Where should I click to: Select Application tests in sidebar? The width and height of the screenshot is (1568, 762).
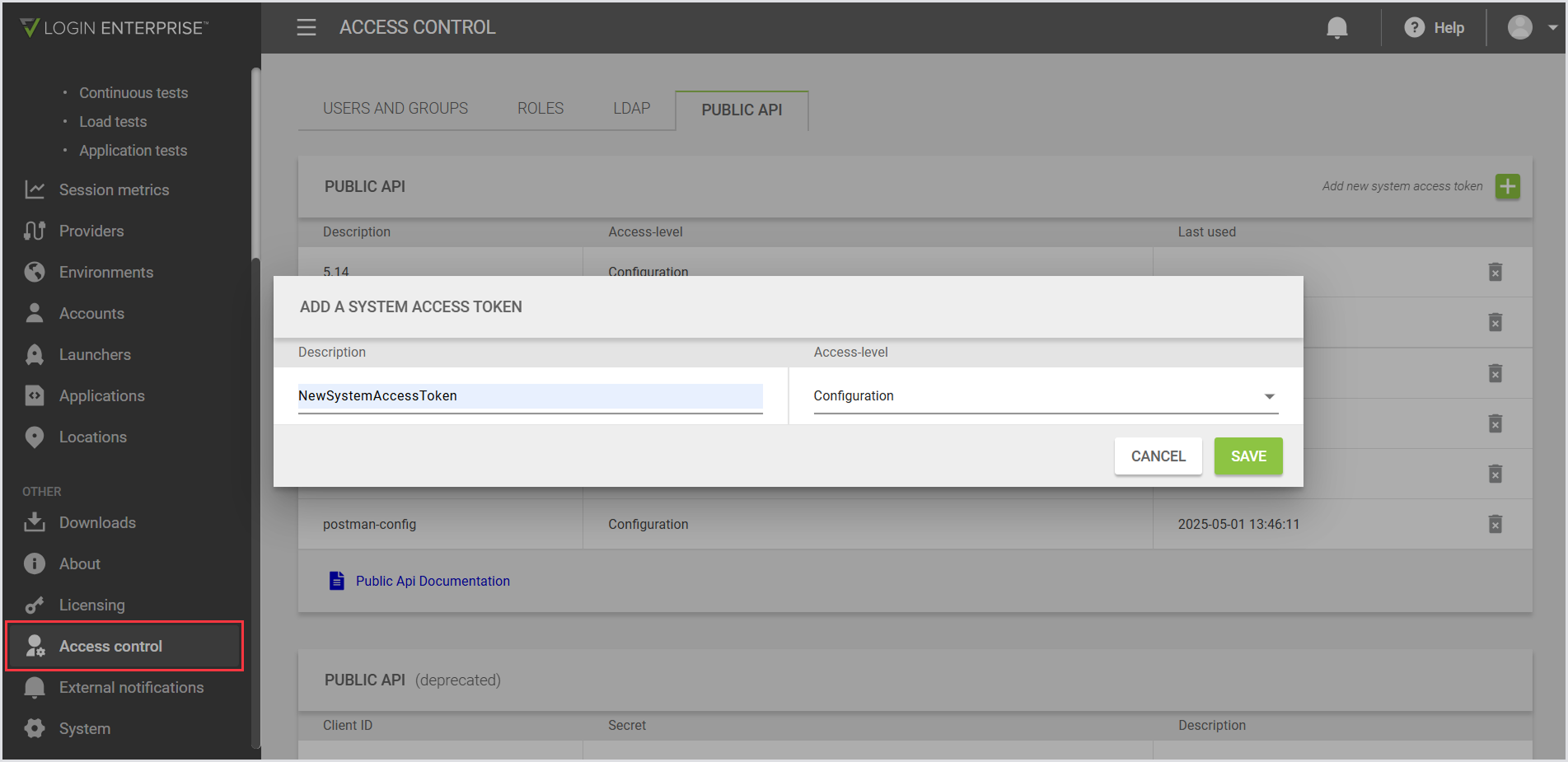pyautogui.click(x=133, y=151)
